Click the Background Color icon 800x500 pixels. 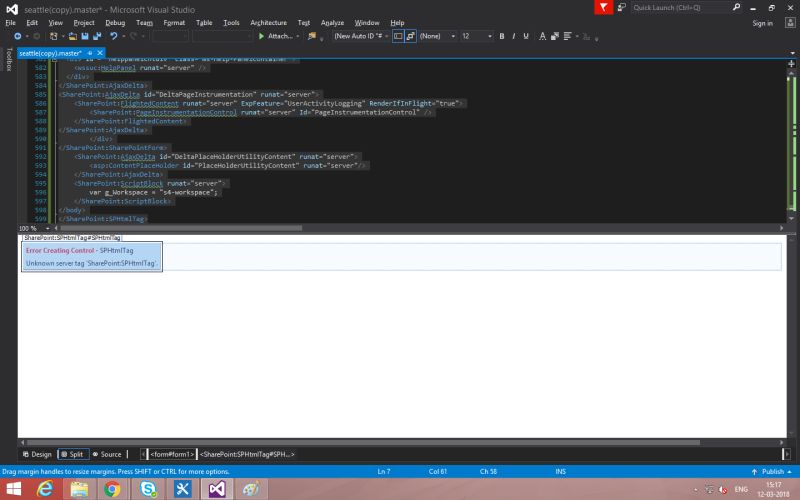click(x=555, y=36)
